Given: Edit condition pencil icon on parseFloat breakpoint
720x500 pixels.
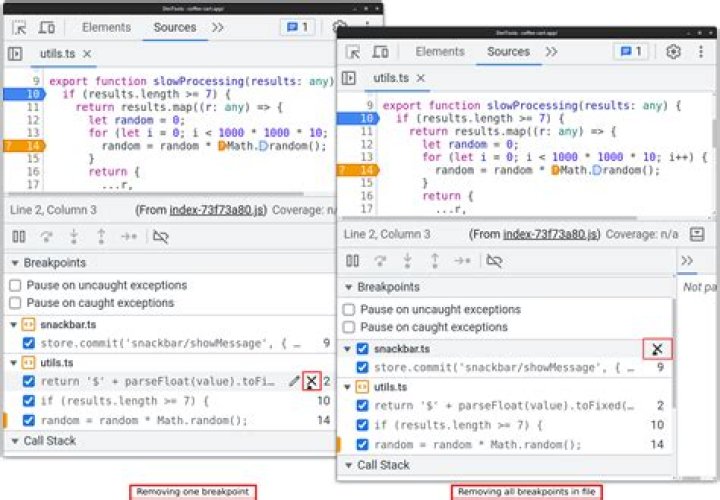Looking at the screenshot, I should (294, 381).
